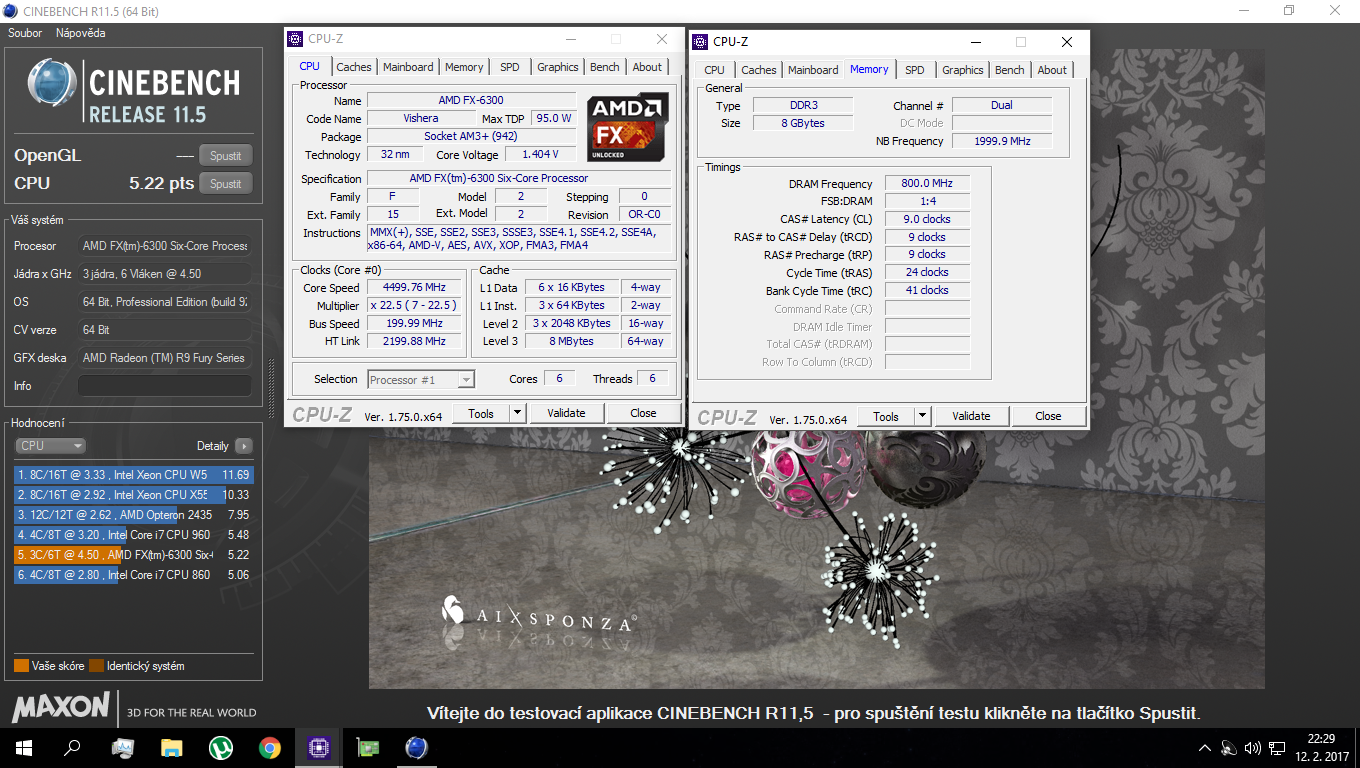Click MAXON logo at bottom left
The image size is (1360, 768).
pos(61,707)
